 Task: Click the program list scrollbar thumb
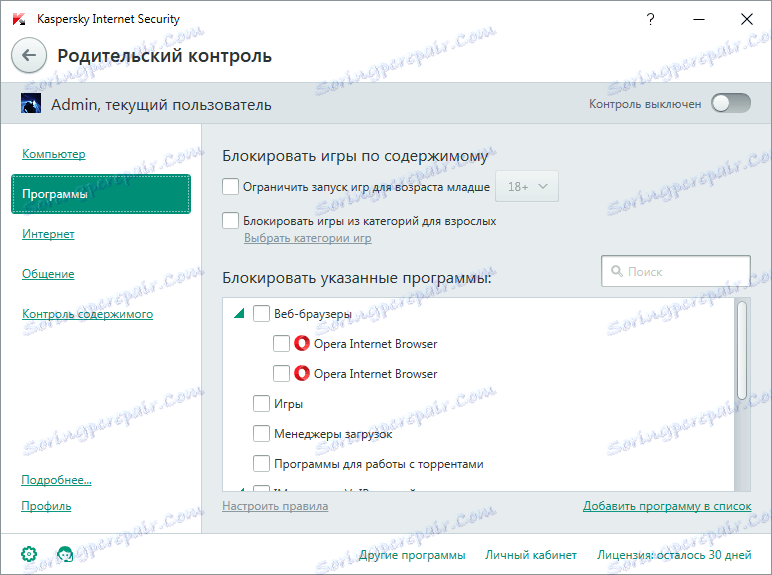tap(742, 351)
